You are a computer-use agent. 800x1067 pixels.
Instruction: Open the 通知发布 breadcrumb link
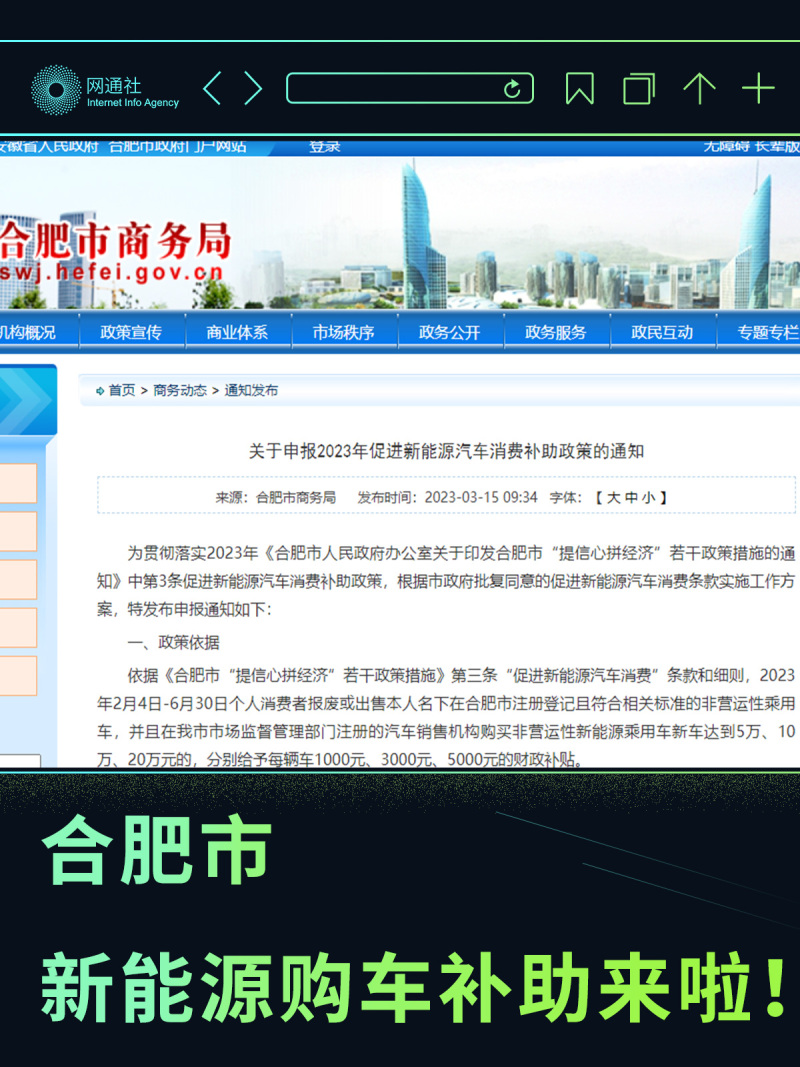click(x=251, y=391)
